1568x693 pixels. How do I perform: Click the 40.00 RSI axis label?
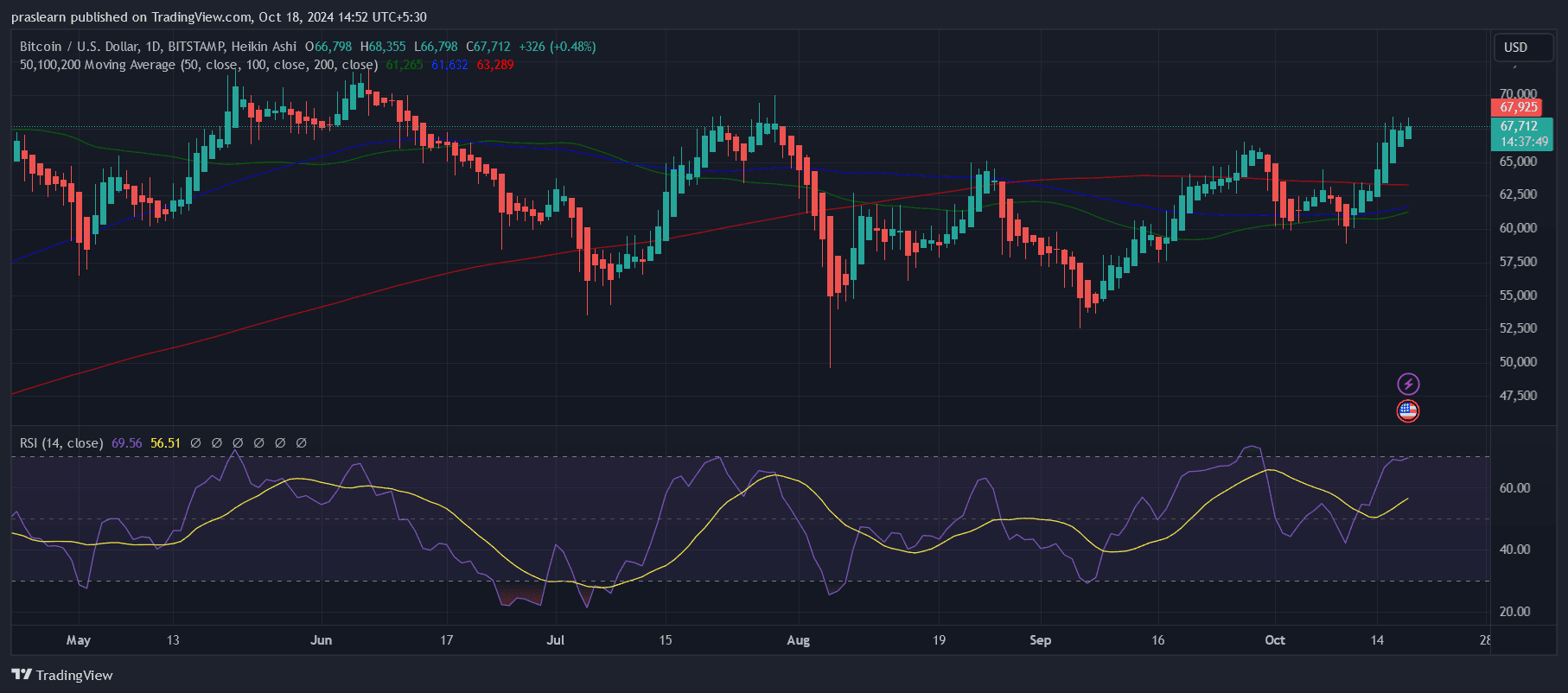point(1514,550)
